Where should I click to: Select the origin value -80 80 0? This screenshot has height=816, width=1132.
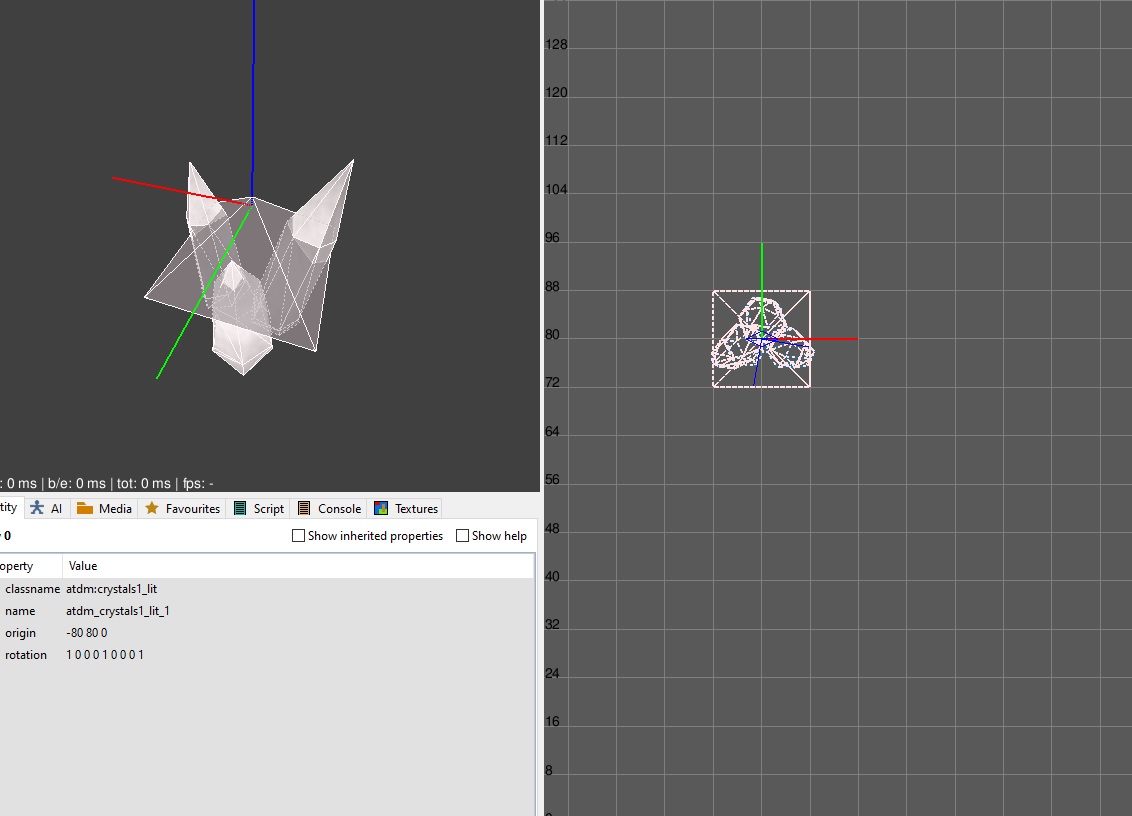pos(87,633)
